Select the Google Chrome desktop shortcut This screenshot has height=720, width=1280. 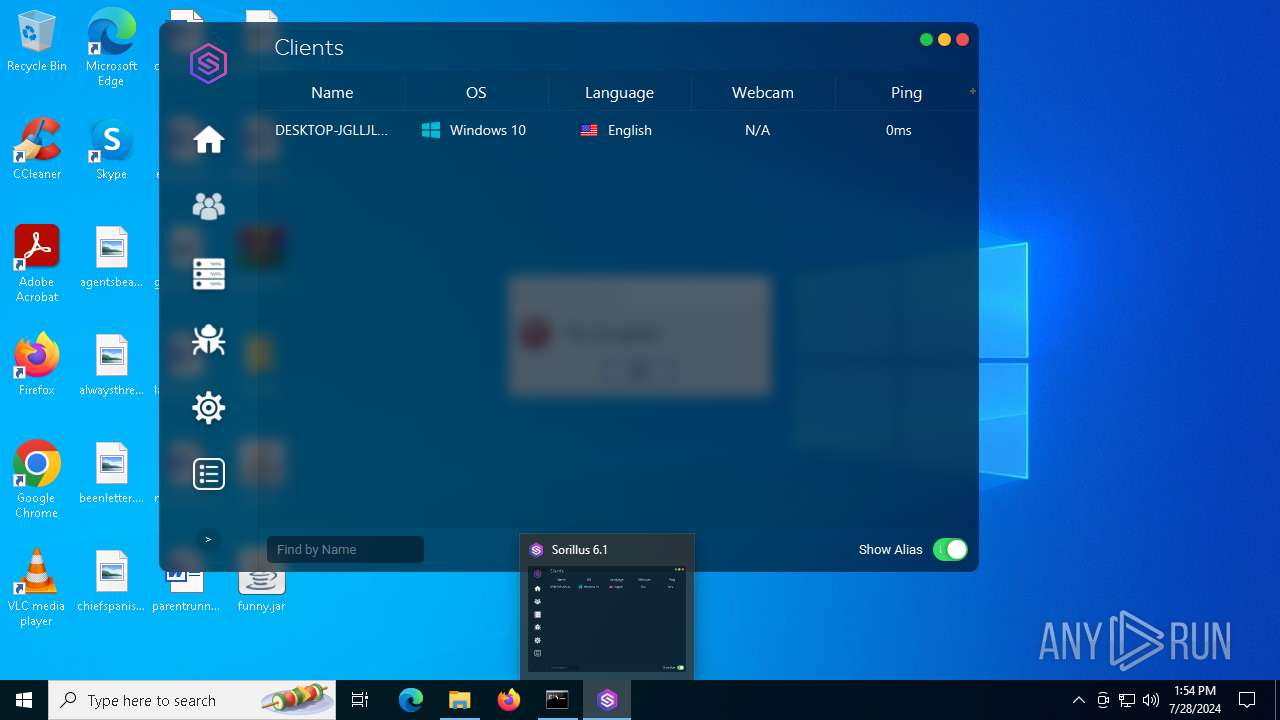[x=37, y=480]
